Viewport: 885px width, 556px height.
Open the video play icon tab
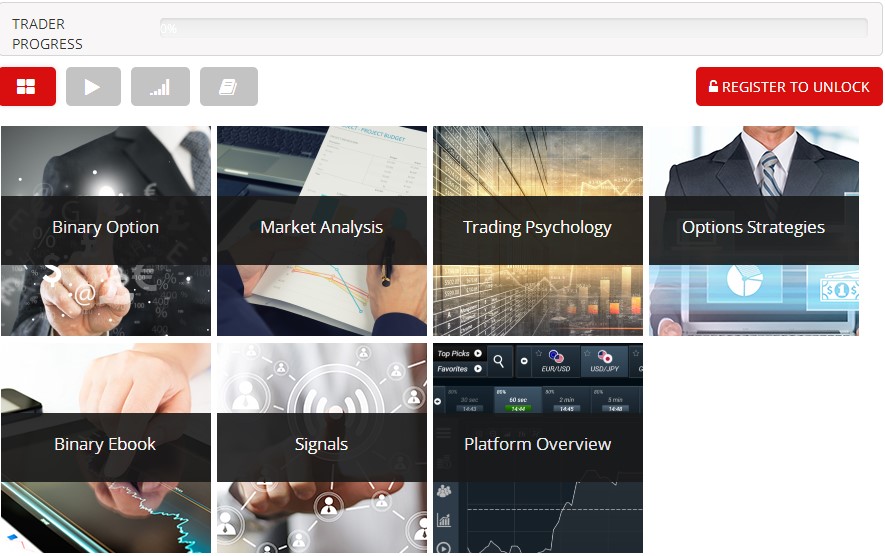click(93, 86)
